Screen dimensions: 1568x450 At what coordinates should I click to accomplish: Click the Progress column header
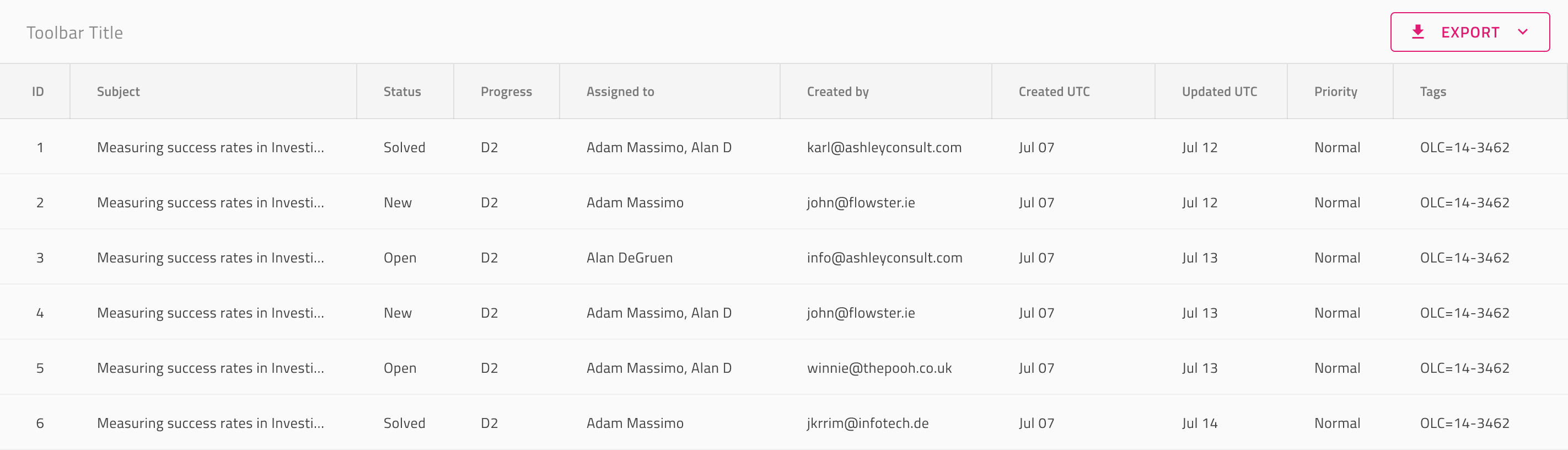click(x=506, y=92)
